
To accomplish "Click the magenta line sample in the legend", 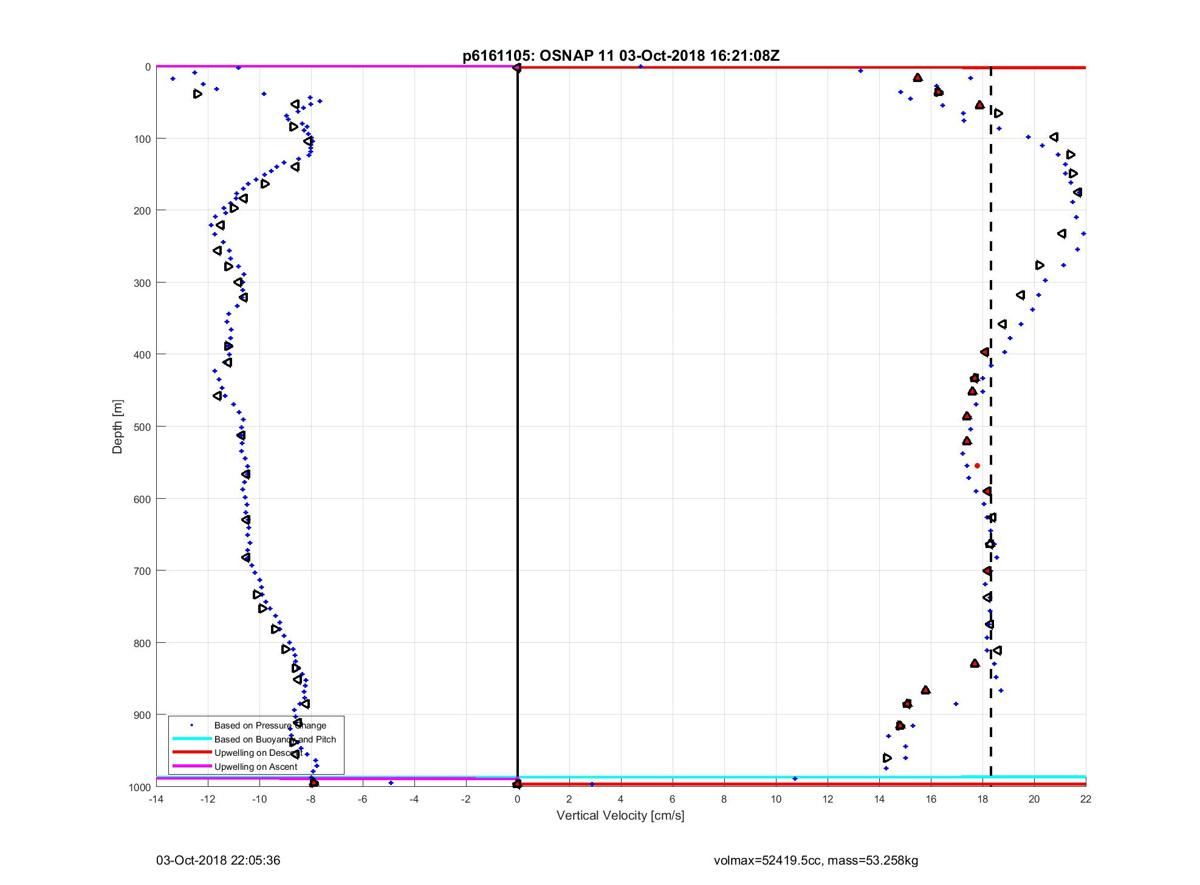I will [x=191, y=766].
